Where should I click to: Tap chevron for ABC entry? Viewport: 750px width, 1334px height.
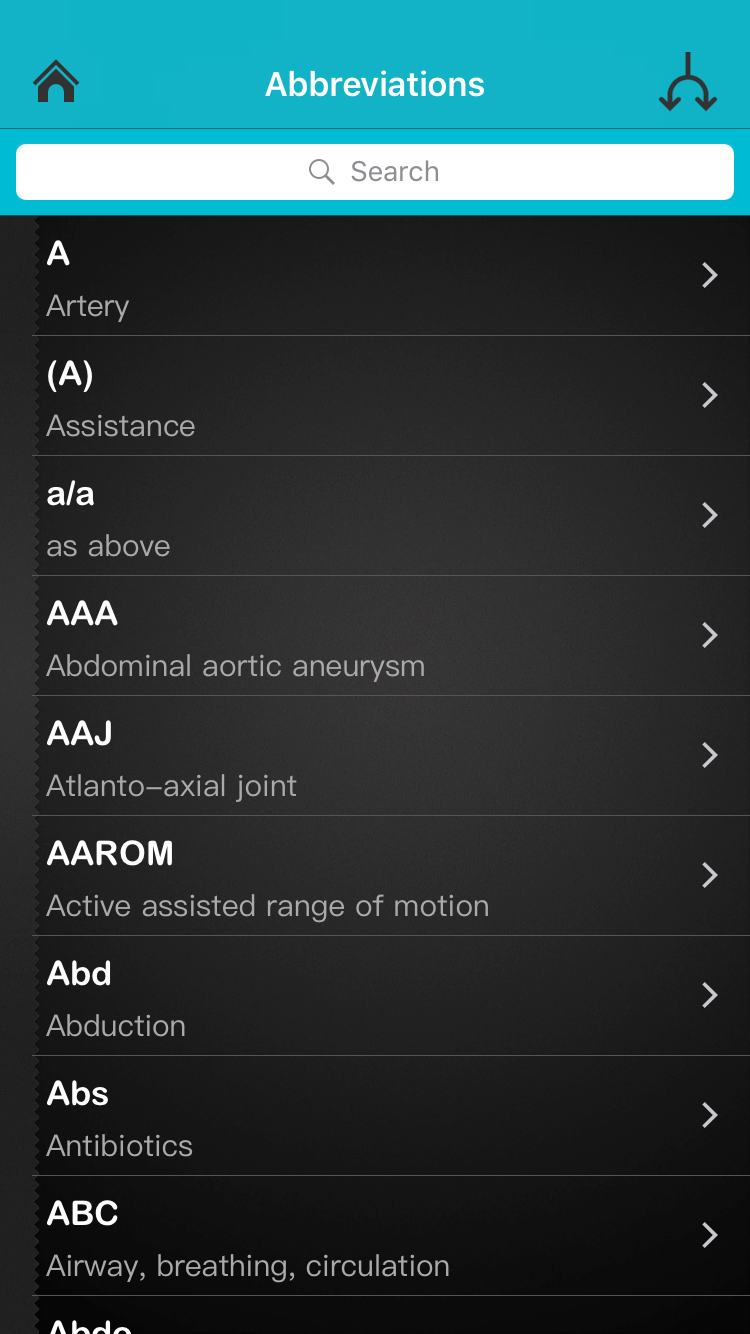coord(710,1235)
